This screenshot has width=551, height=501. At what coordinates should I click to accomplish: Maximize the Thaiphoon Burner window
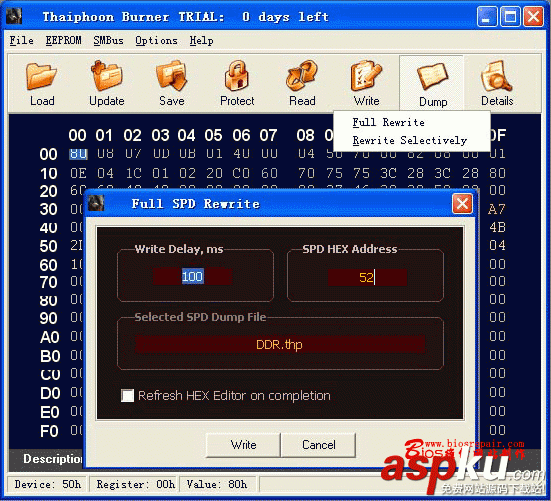point(510,17)
